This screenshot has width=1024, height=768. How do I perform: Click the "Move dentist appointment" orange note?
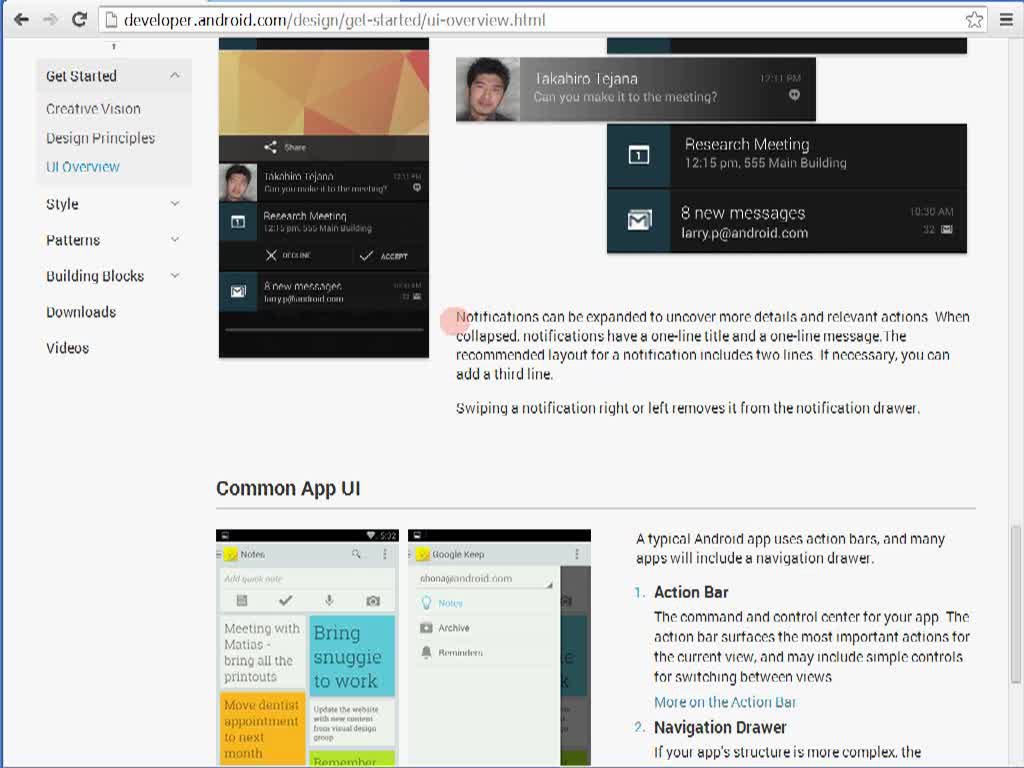click(263, 728)
